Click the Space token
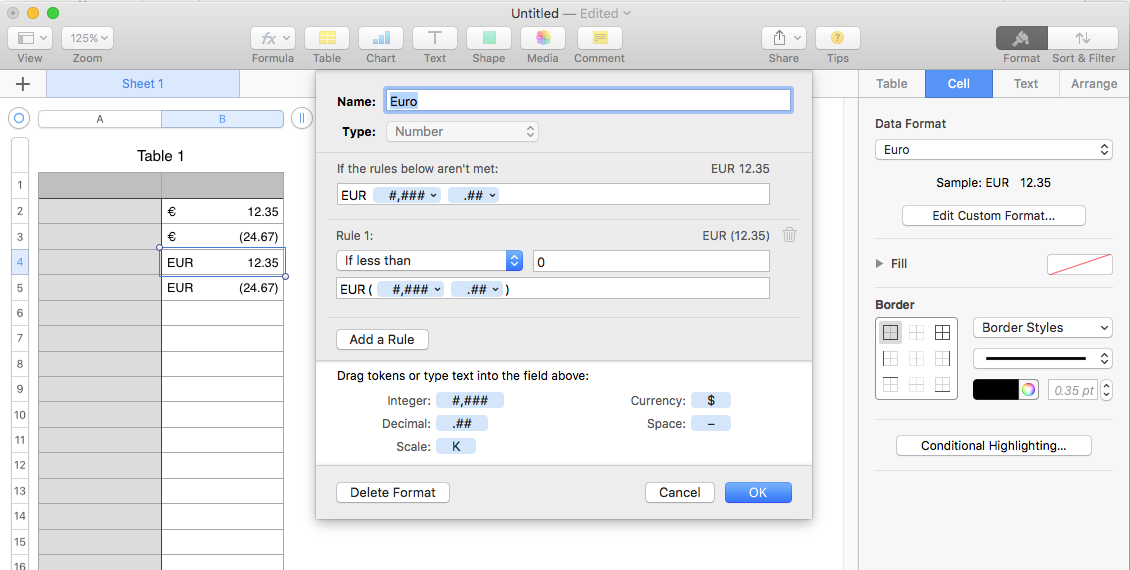1130x570 pixels. pyautogui.click(x=711, y=424)
